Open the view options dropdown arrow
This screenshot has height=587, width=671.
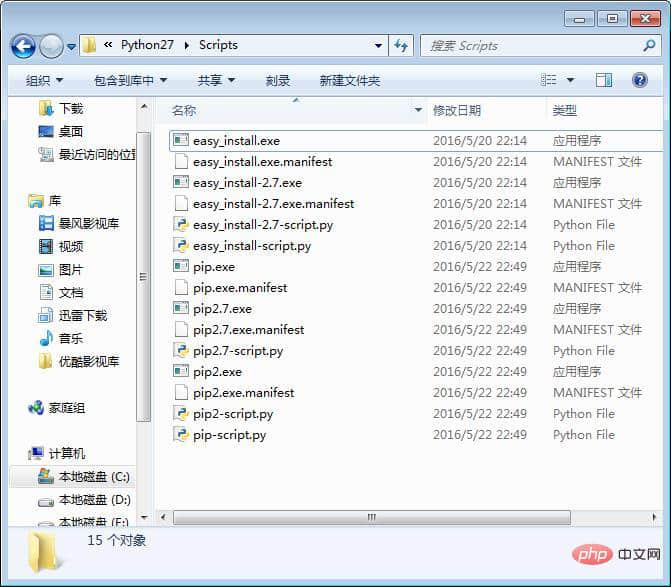[570, 80]
